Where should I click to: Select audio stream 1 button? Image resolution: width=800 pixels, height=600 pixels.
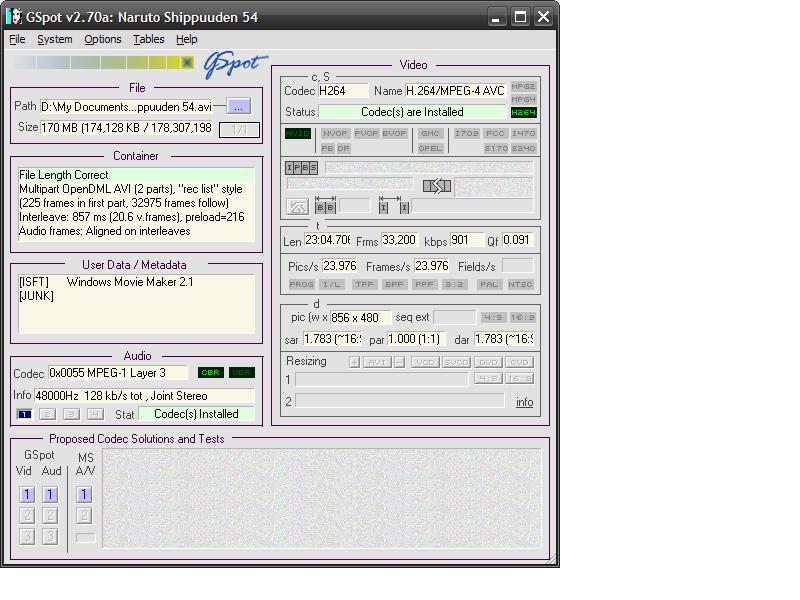(24, 414)
